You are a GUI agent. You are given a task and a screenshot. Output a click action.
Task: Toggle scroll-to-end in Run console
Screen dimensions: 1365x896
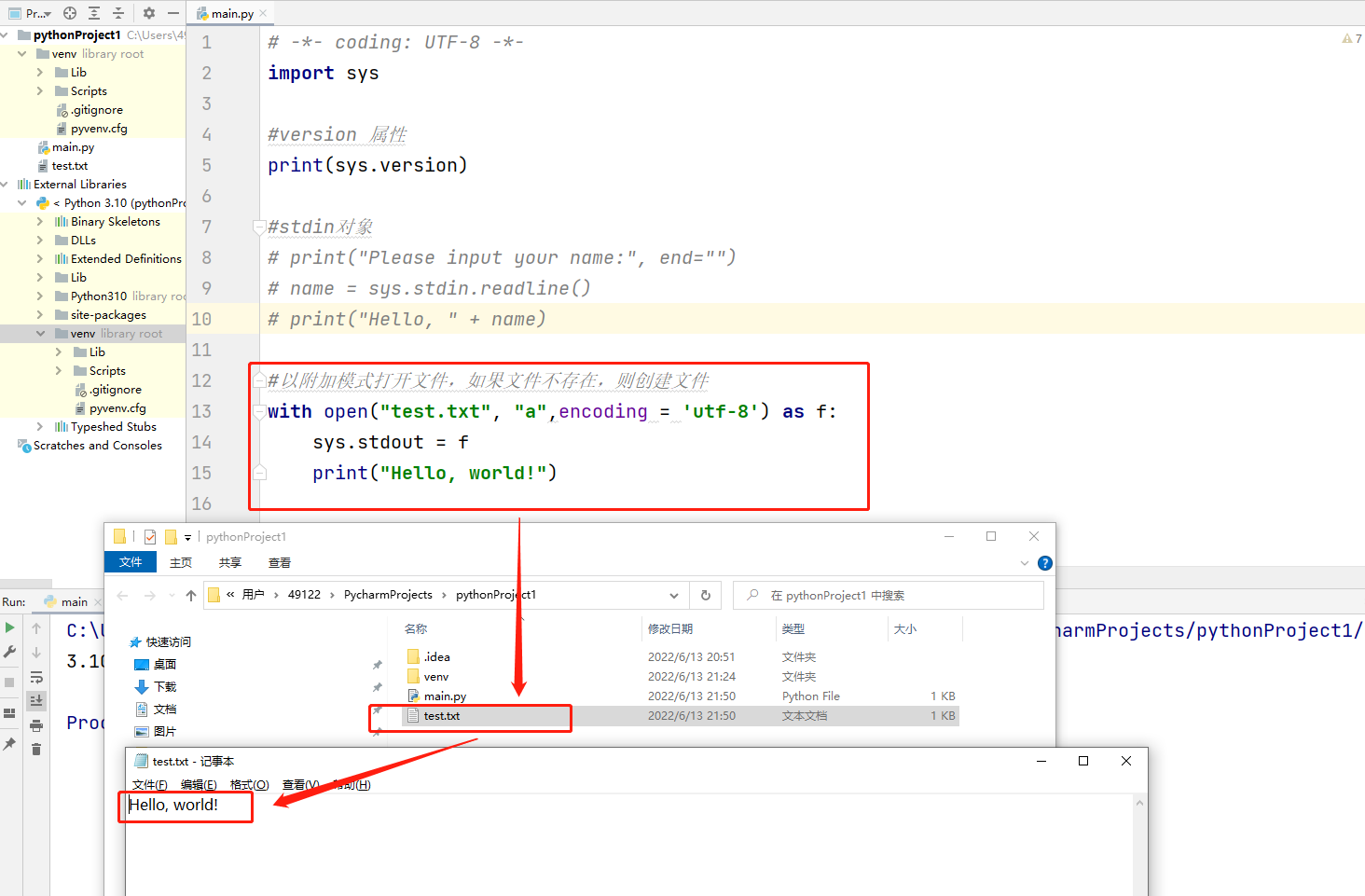click(36, 700)
